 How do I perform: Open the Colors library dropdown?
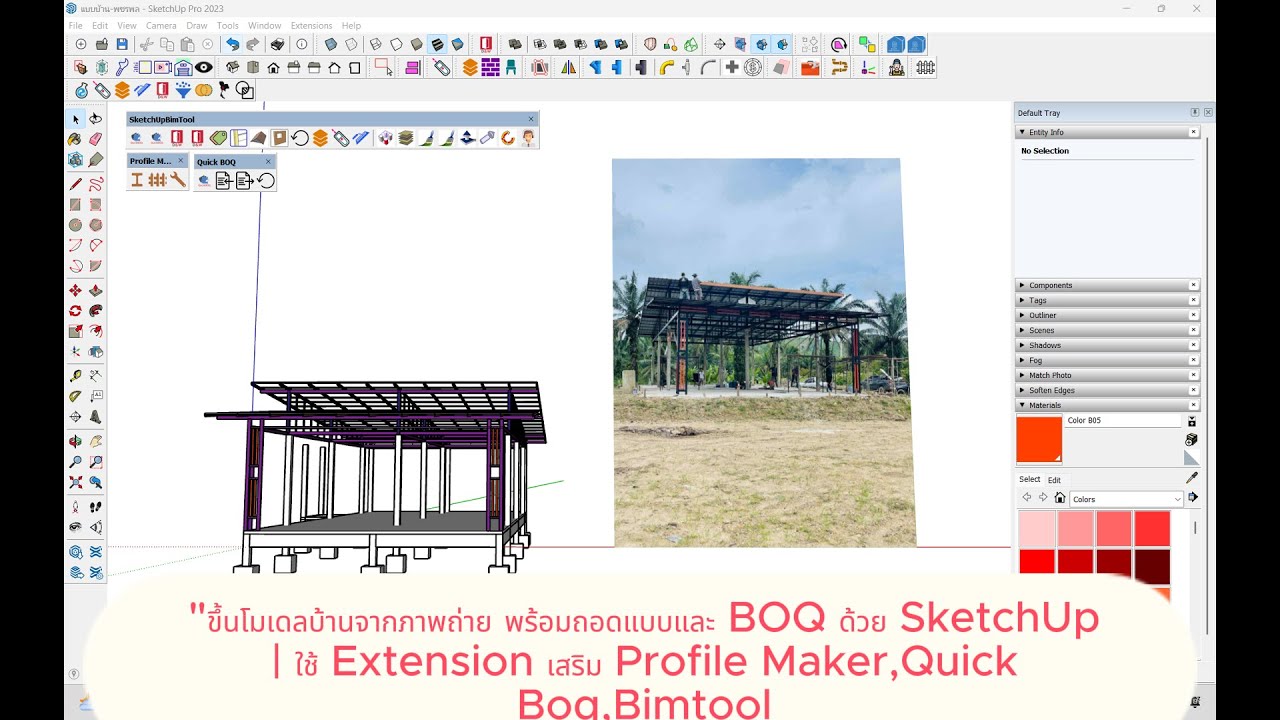pos(1127,499)
